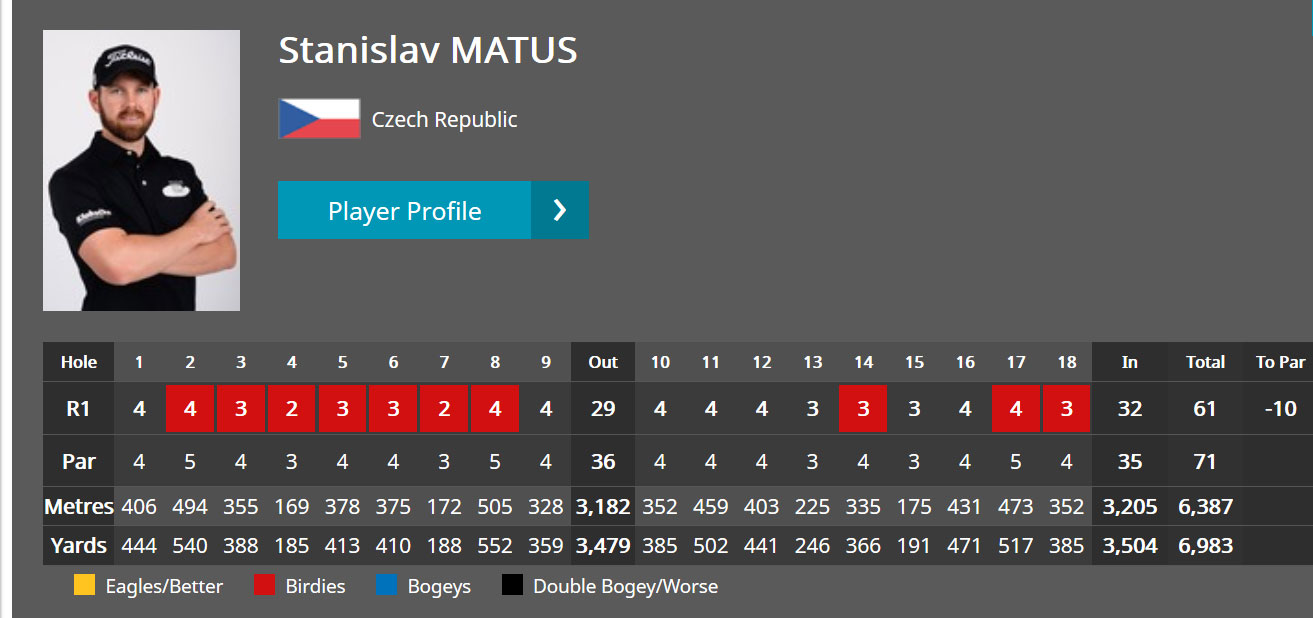Click the To Par column header

1281,362
